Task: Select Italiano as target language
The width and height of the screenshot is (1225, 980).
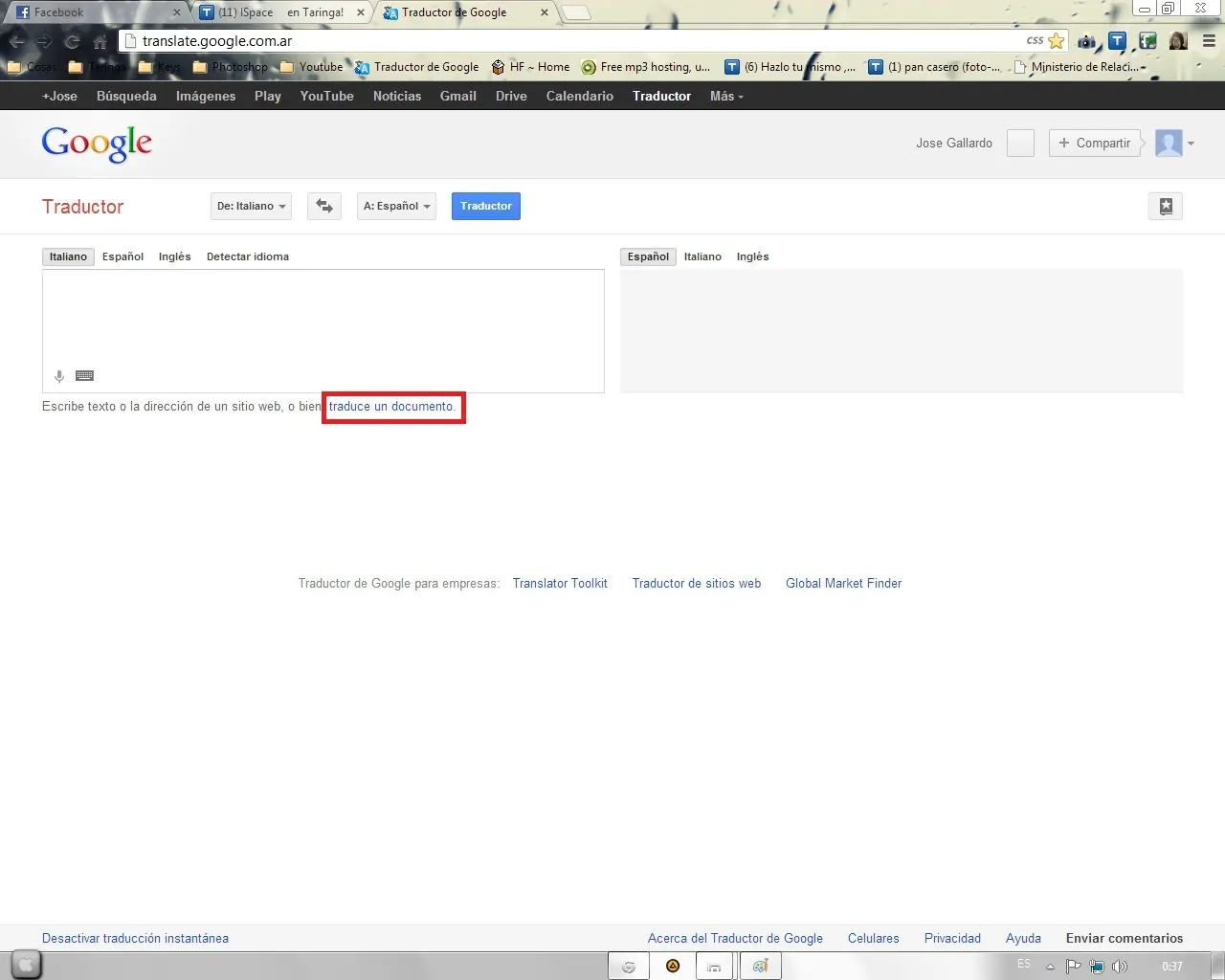Action: (702, 256)
